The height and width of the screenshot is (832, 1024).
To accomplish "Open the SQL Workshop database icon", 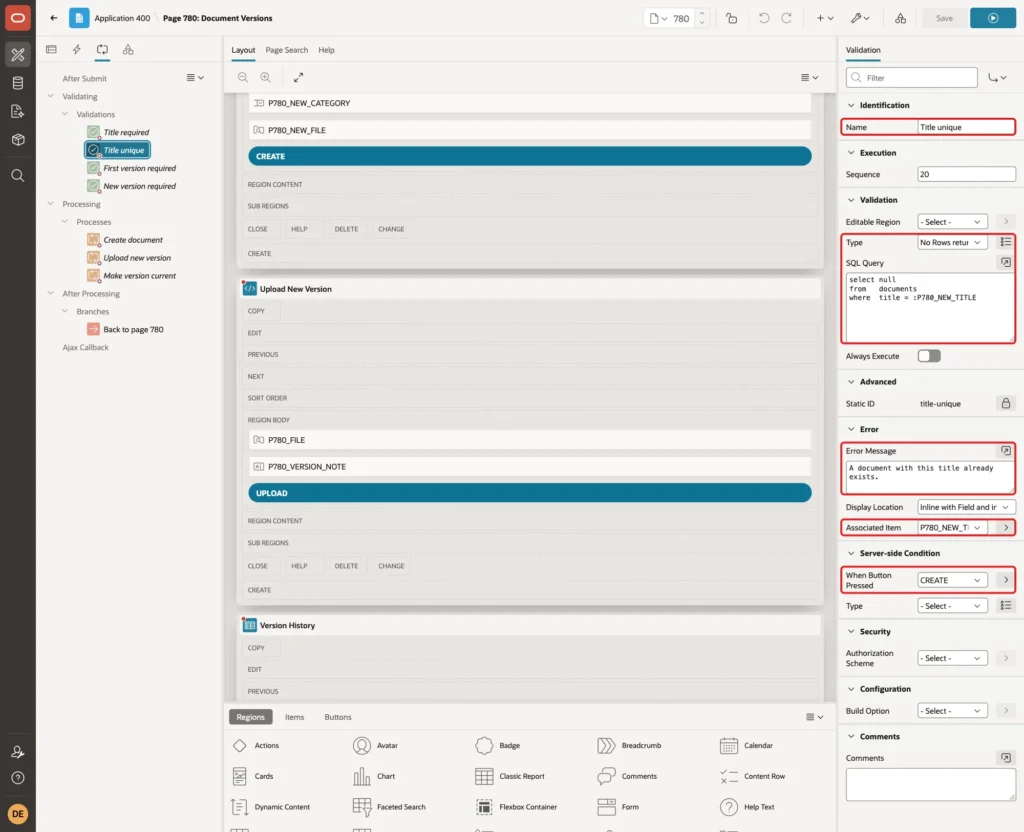I will 18,83.
